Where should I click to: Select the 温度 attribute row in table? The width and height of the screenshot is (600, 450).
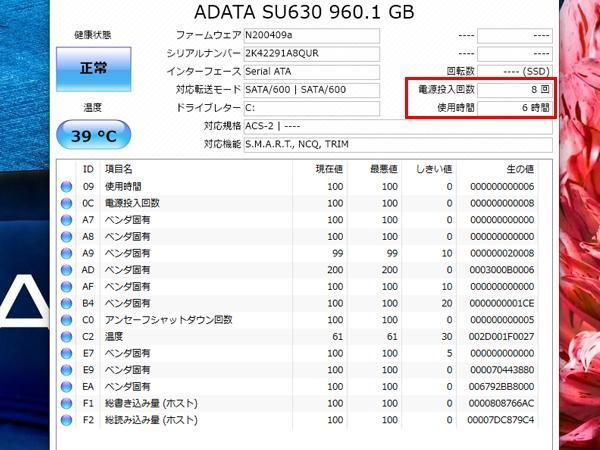coord(114,337)
